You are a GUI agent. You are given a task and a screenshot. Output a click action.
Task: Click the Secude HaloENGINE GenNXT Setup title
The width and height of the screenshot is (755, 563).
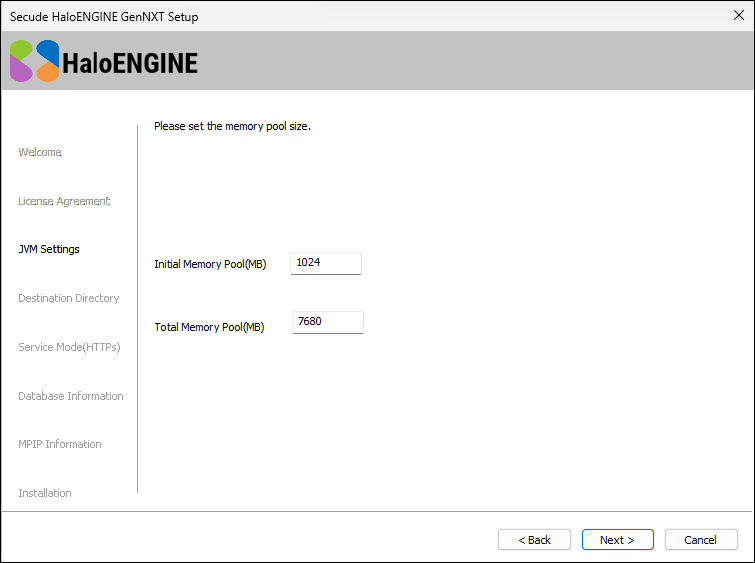(x=104, y=17)
